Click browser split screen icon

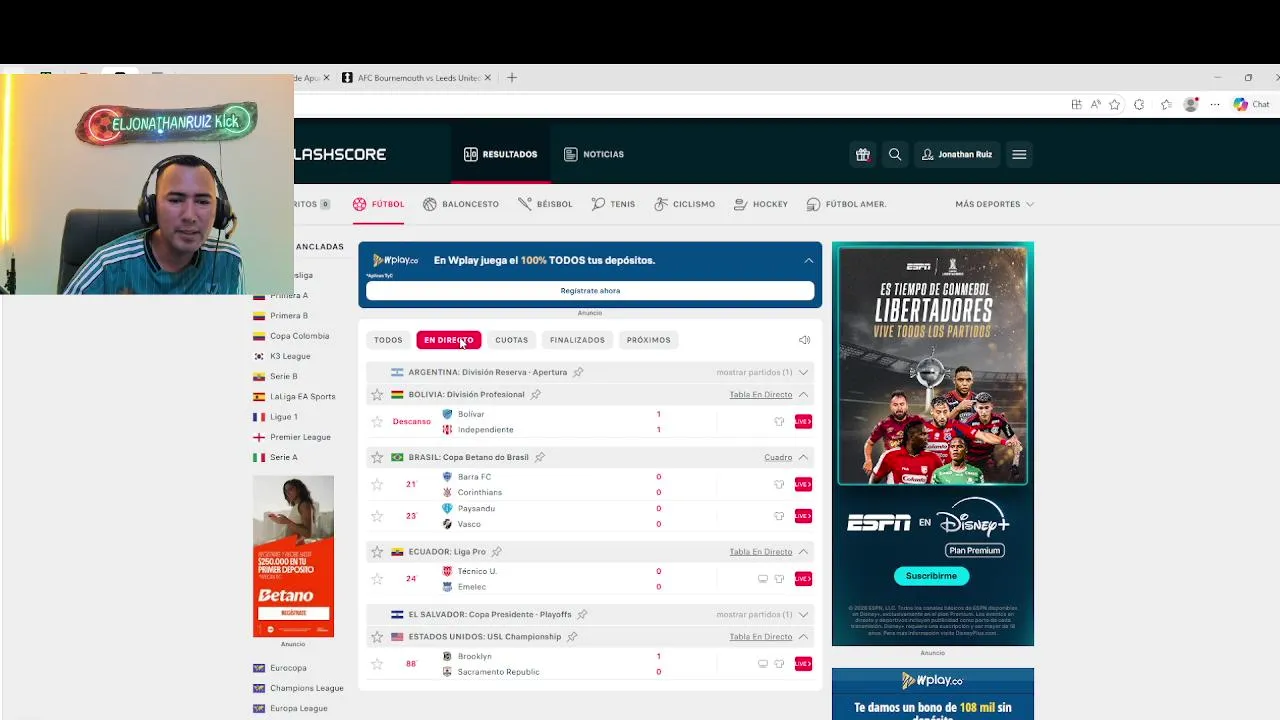1076,104
